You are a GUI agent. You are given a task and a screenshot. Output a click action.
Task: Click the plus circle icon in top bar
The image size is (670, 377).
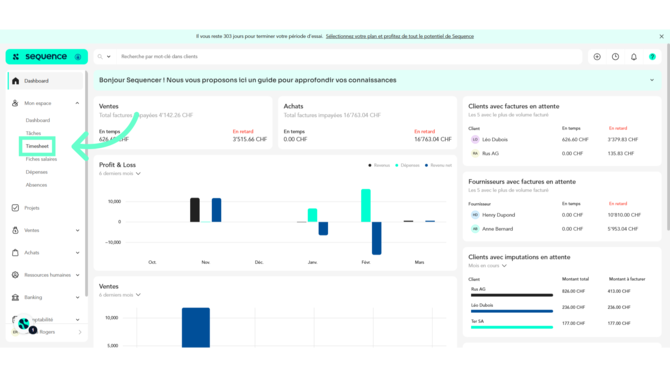coord(597,56)
